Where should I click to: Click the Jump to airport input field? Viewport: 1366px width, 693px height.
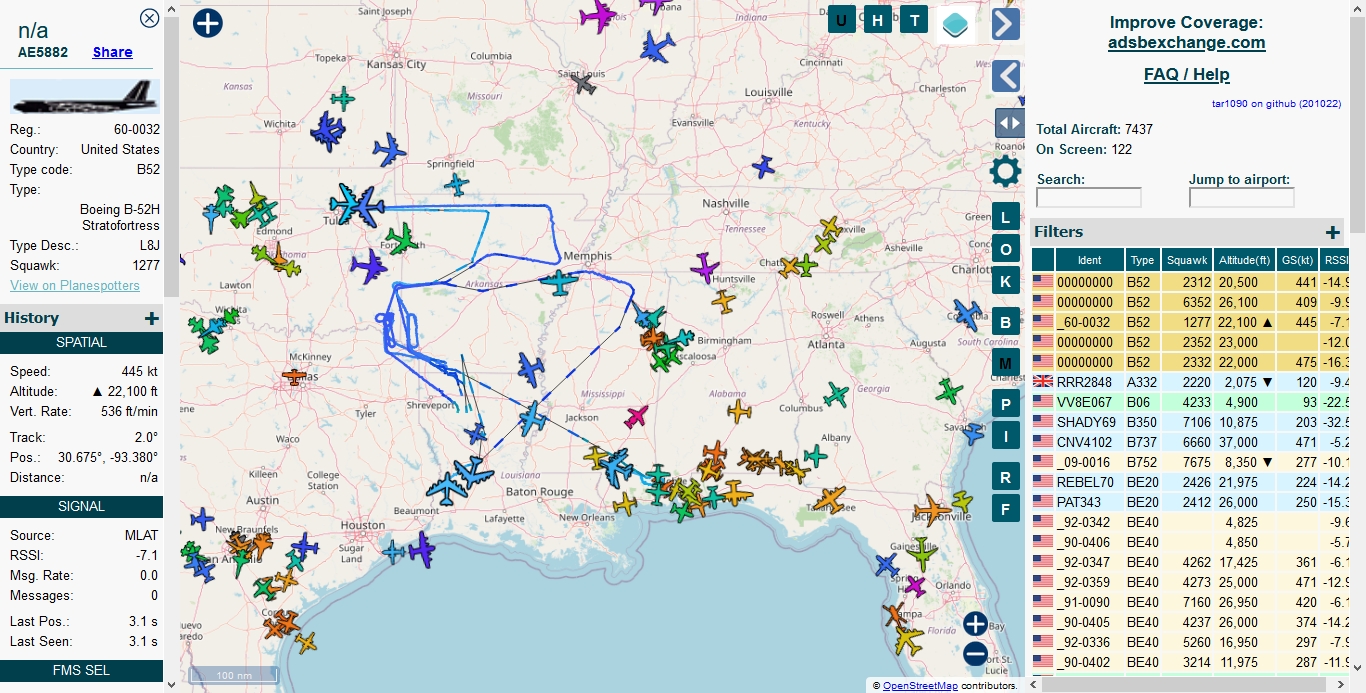tap(1241, 198)
